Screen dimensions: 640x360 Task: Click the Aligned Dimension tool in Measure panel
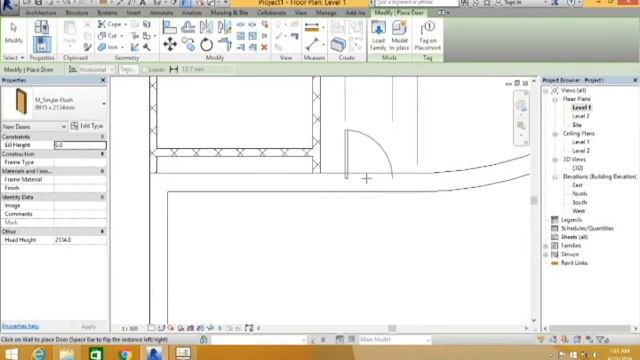click(x=312, y=28)
